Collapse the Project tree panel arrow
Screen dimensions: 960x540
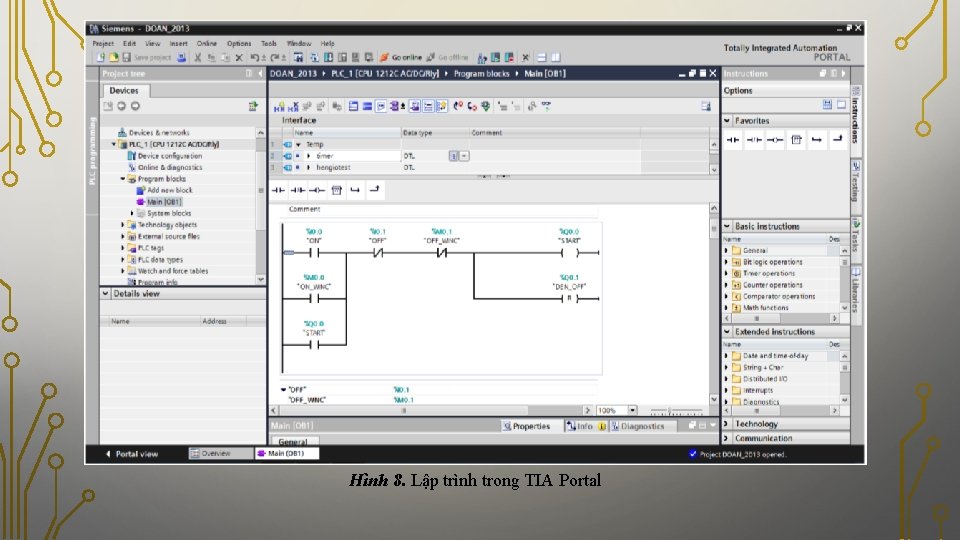click(260, 73)
